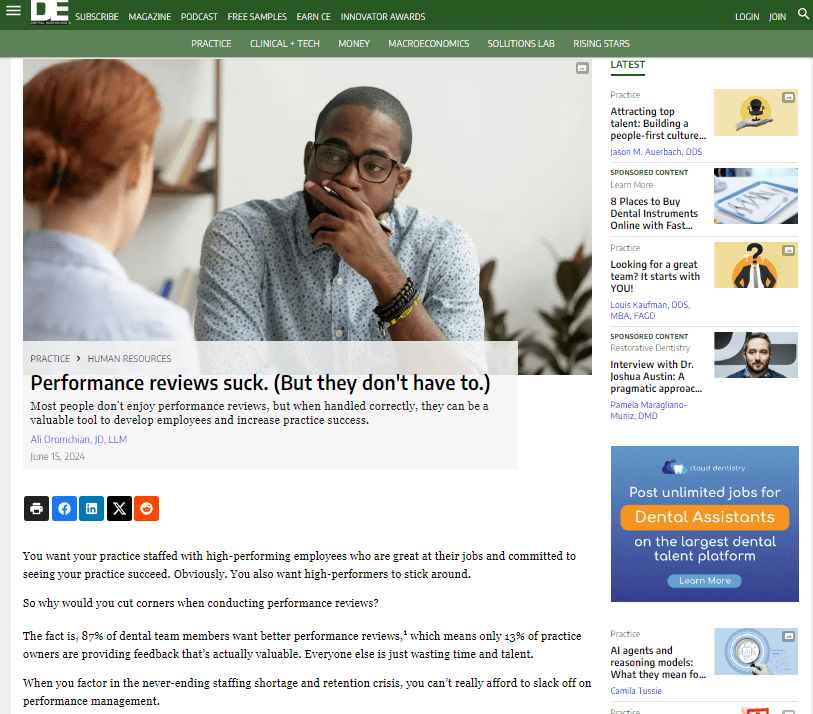Click image caption icon on hero photo

point(582,68)
